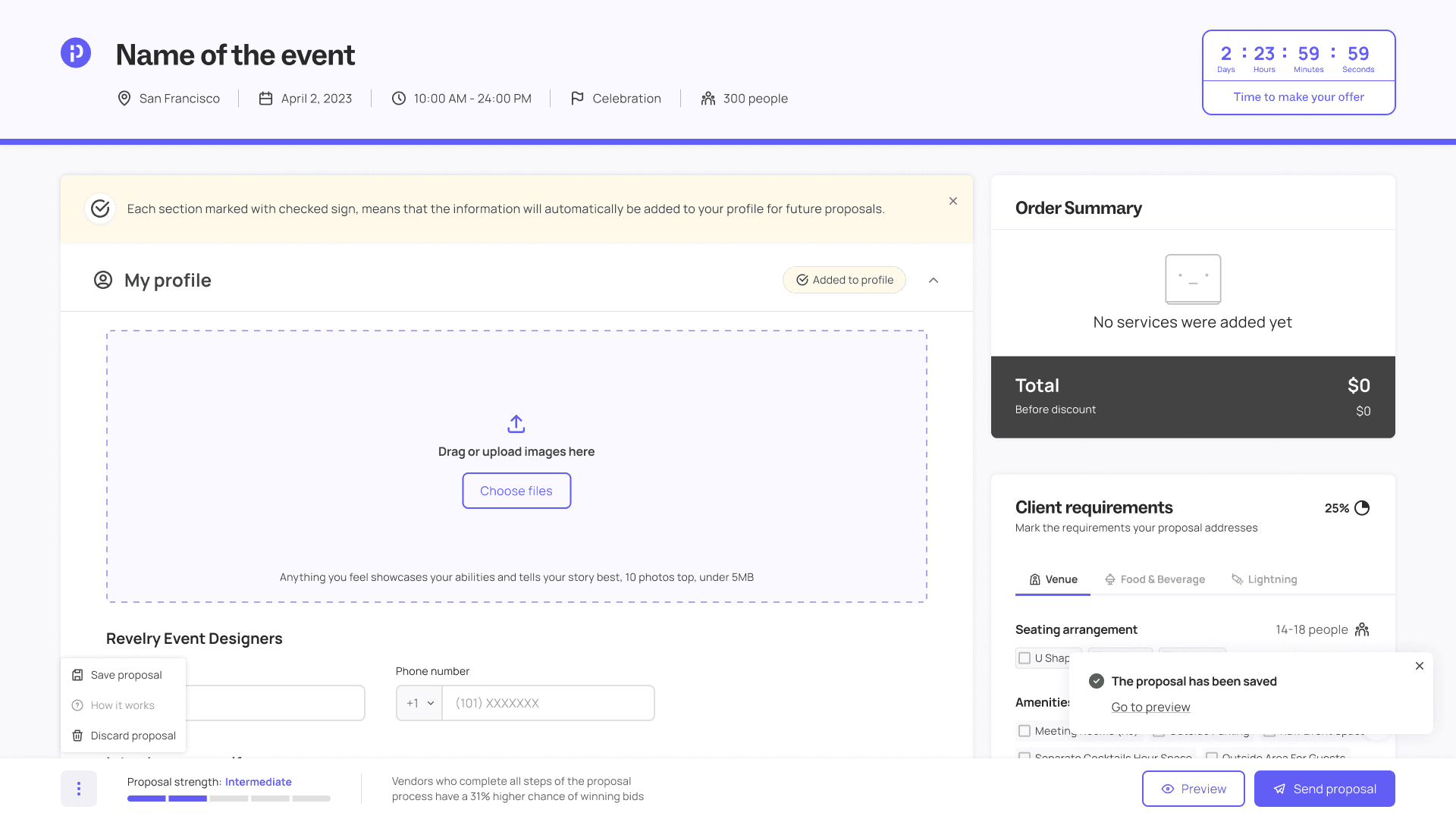Dismiss the yellow info banner
Viewport: 1456px width, 819px height.
(953, 201)
